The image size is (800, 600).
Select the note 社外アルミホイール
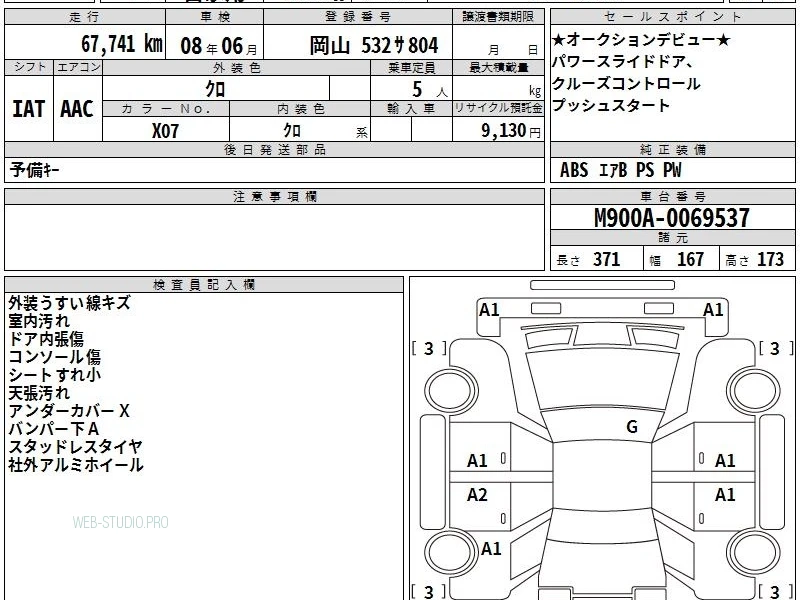click(x=76, y=465)
